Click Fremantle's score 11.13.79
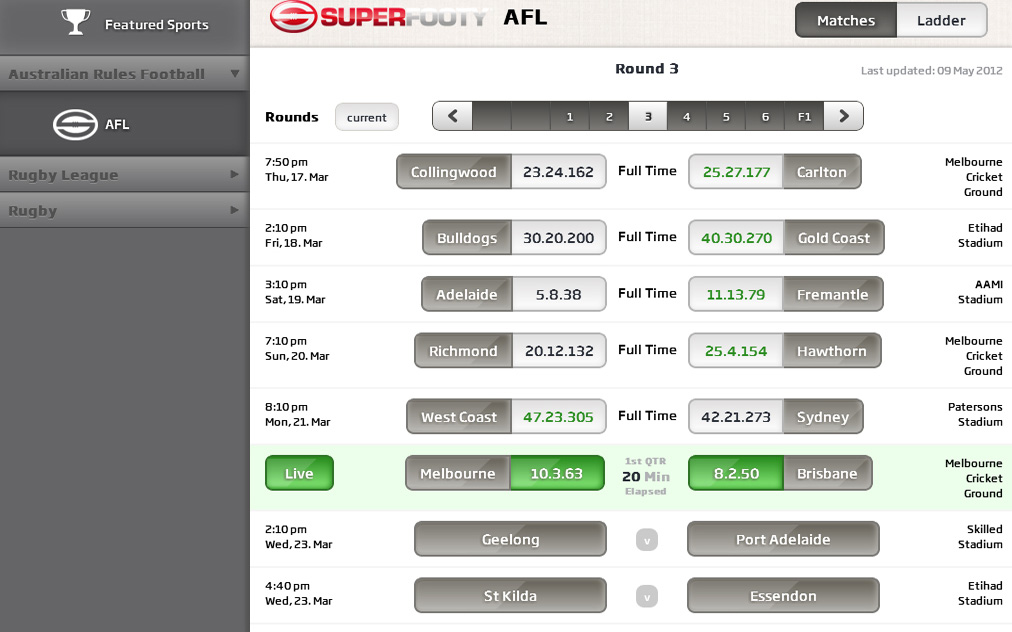This screenshot has height=632, width=1012. coord(736,294)
